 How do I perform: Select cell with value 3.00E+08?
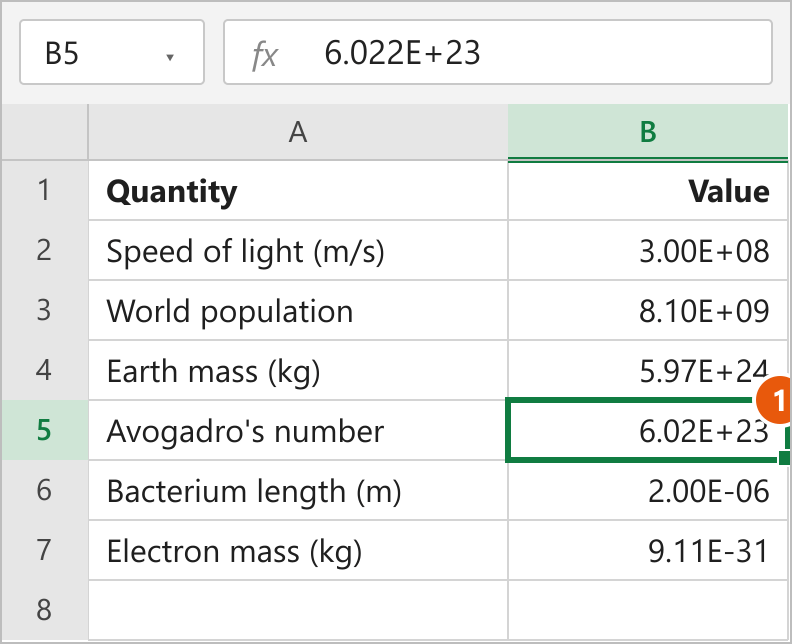click(648, 250)
